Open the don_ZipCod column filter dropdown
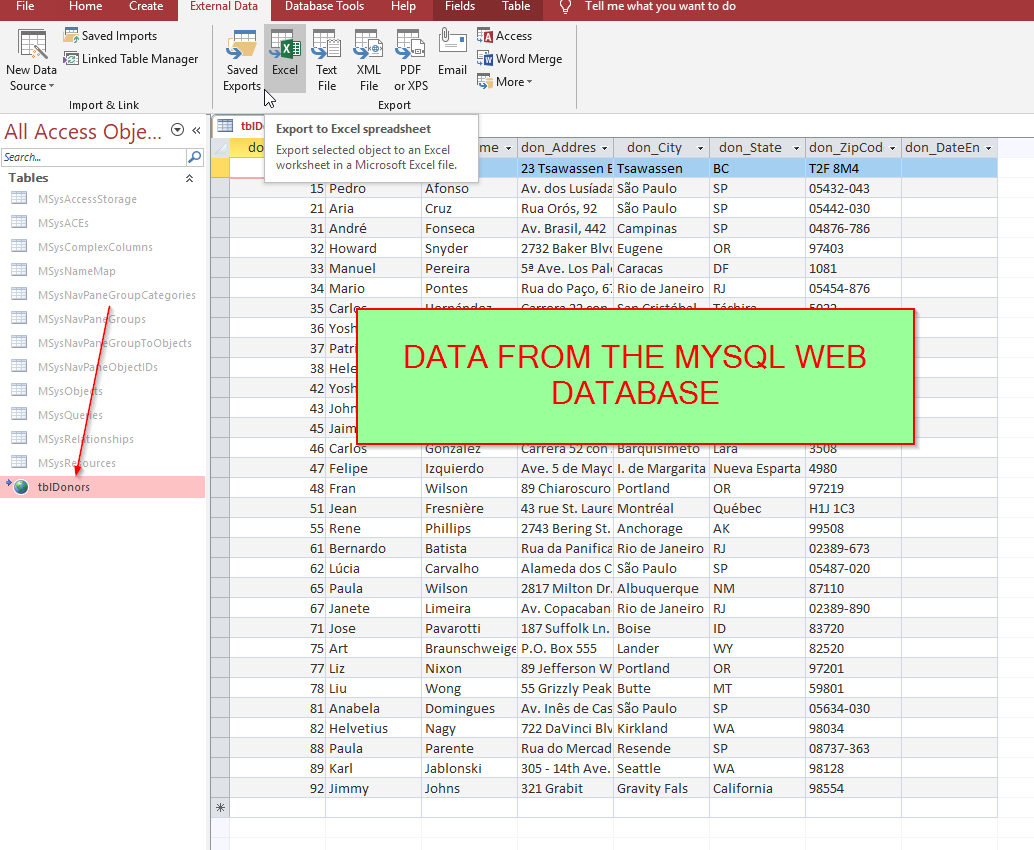Screen dimensions: 1034x850 (892, 148)
